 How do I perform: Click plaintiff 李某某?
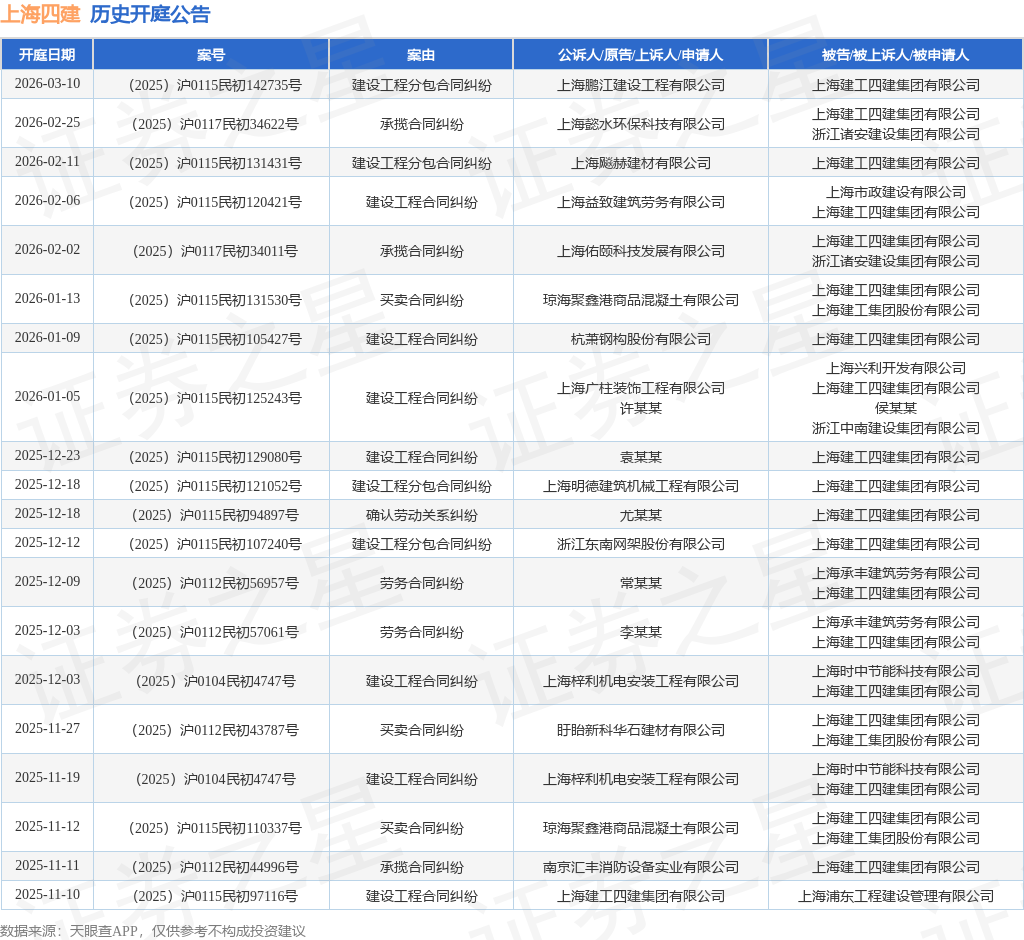(641, 632)
